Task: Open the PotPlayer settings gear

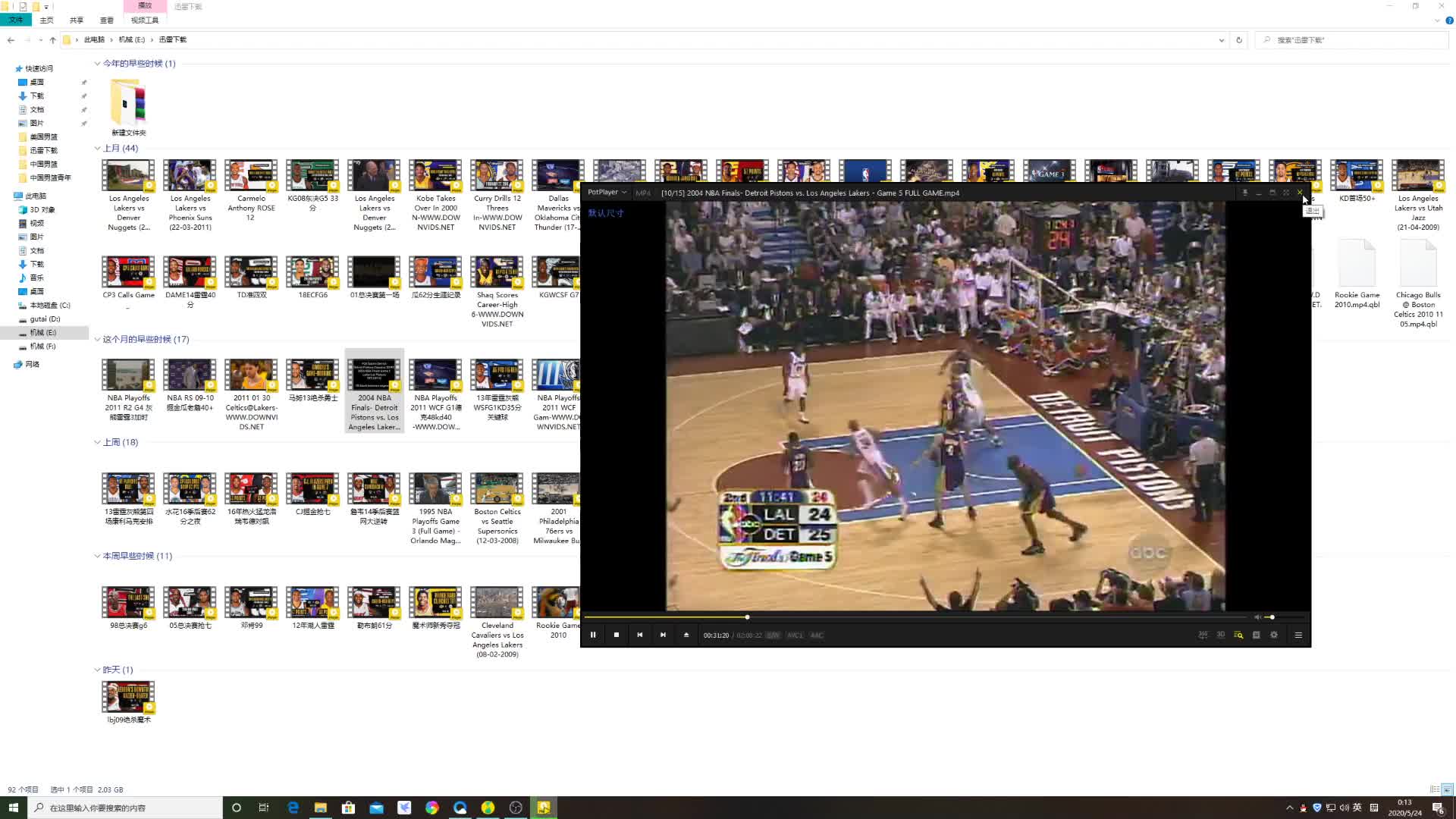Action: (x=1274, y=635)
